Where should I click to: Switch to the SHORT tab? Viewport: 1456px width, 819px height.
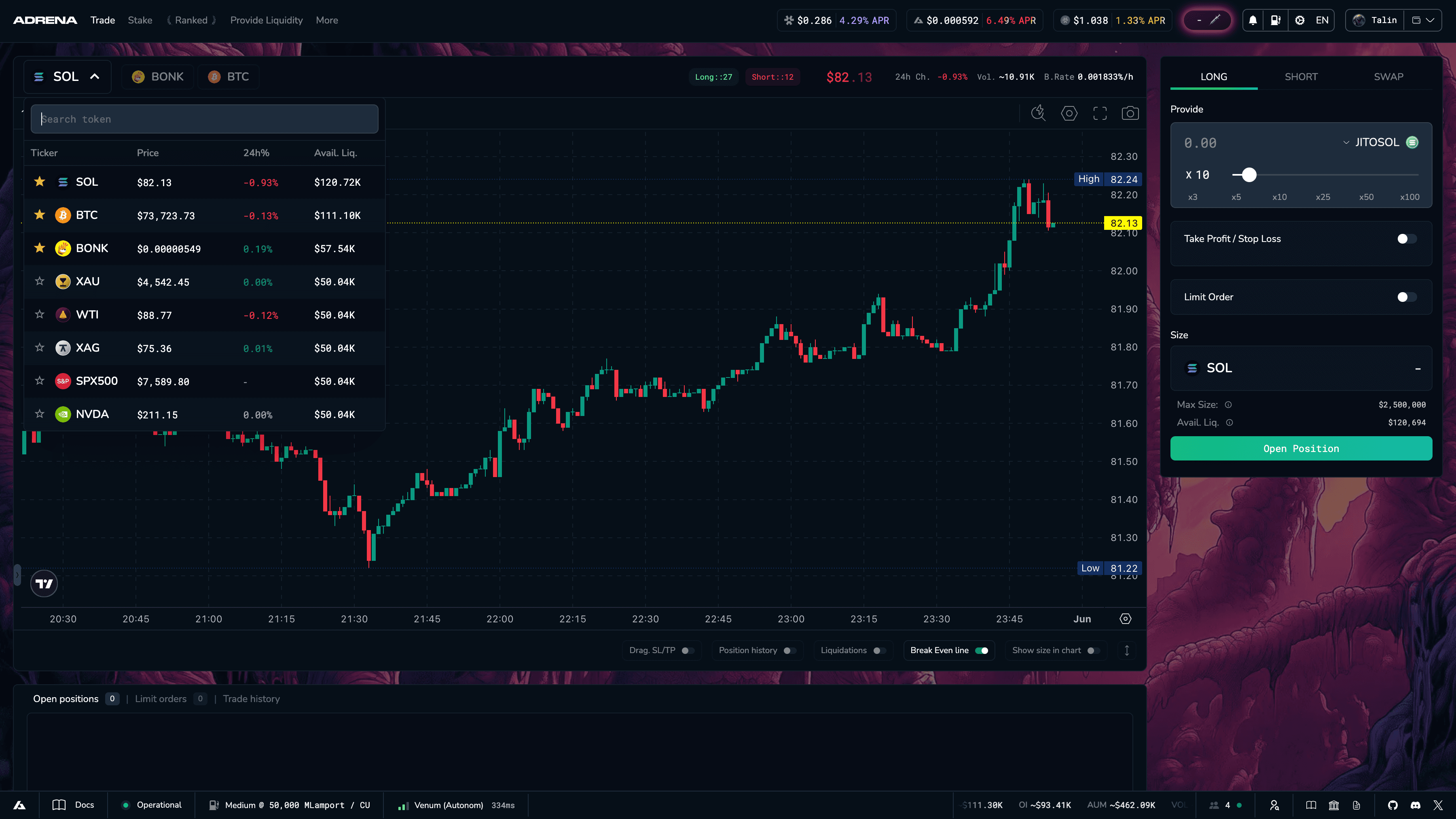1301,76
